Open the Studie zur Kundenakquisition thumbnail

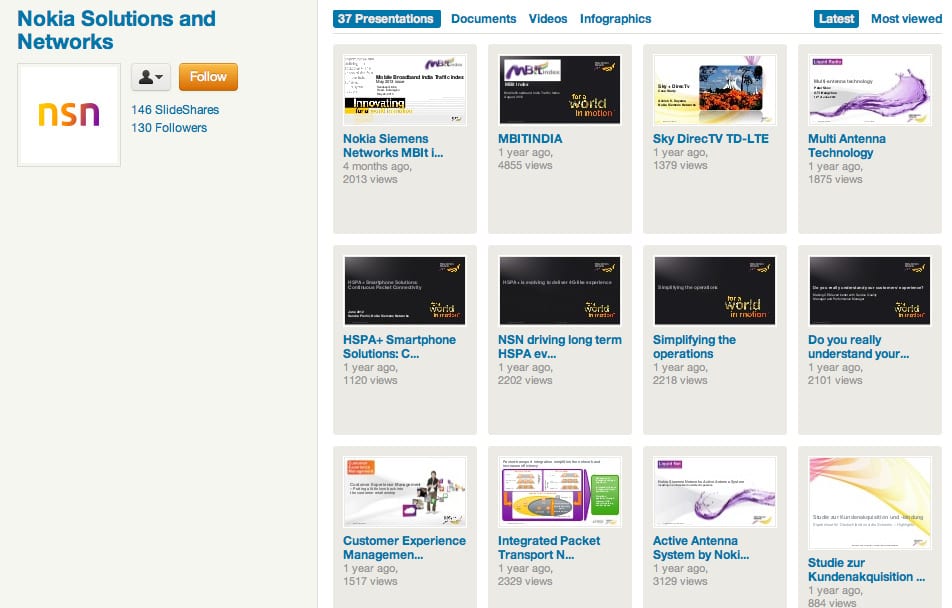point(870,503)
